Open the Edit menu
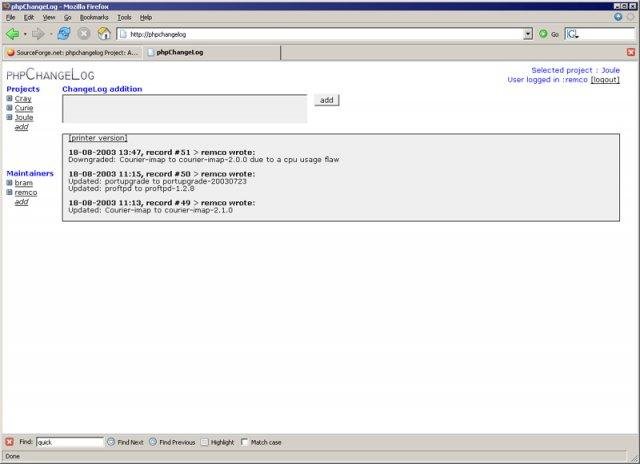Screen dimensions: 640x464 point(29,17)
